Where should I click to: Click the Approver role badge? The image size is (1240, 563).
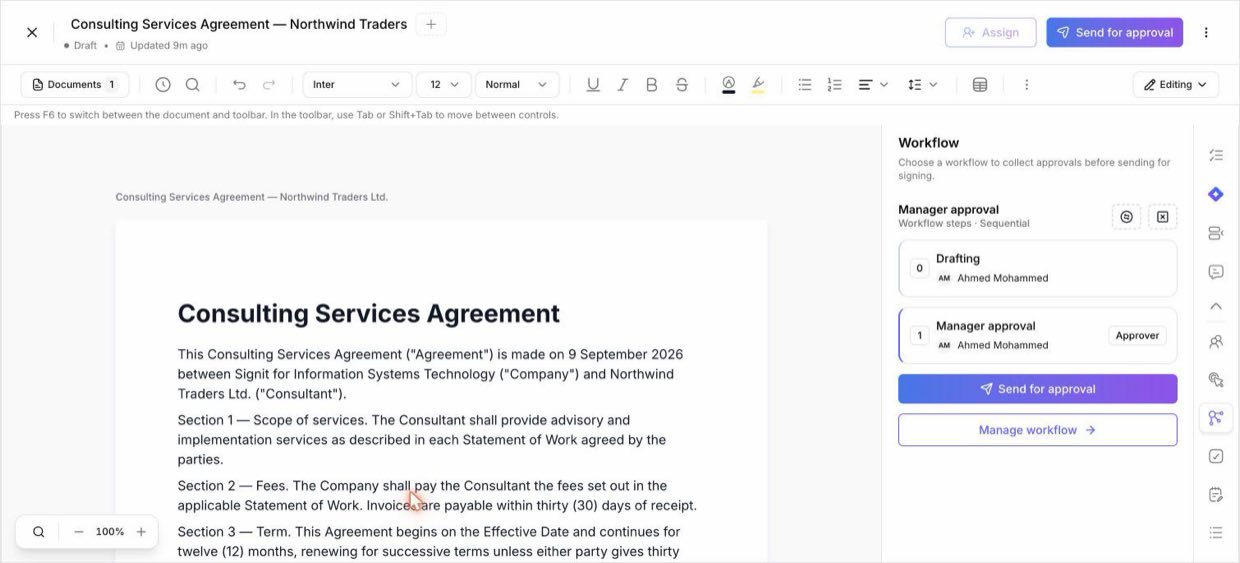coord(1137,335)
